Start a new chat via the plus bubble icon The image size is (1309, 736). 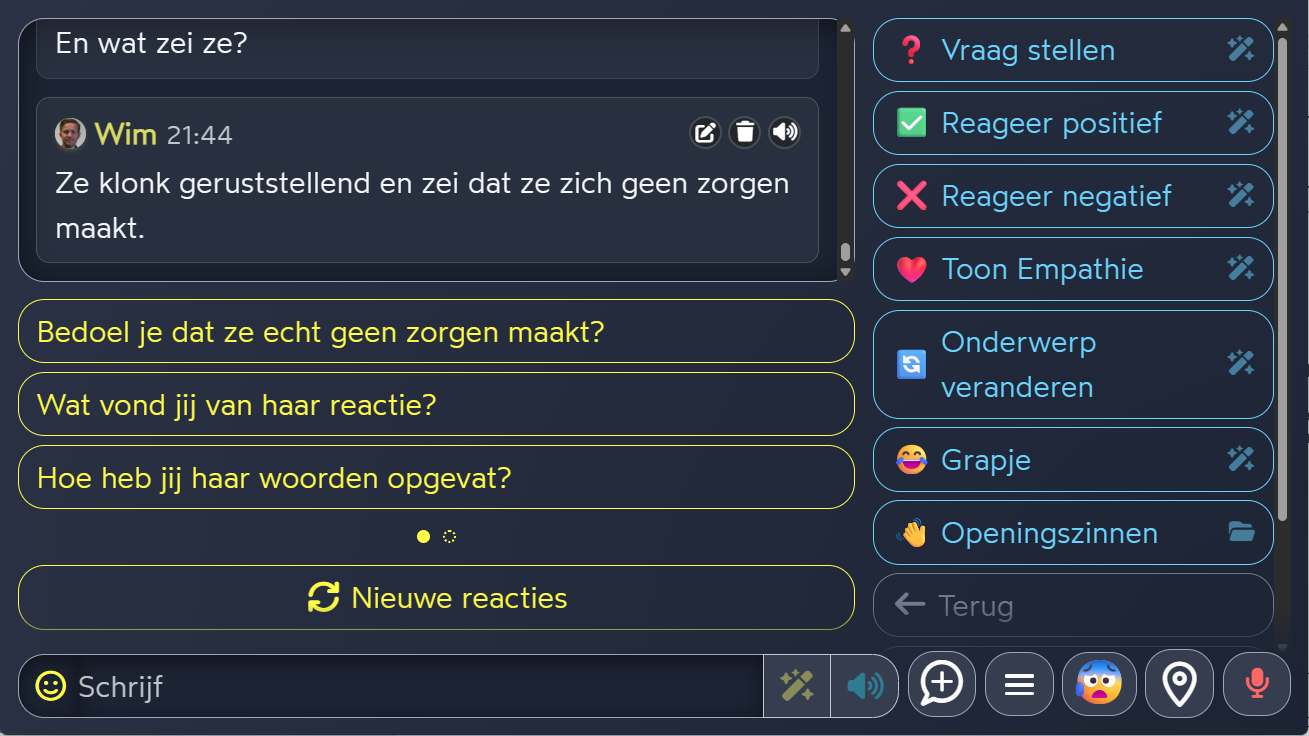point(941,684)
